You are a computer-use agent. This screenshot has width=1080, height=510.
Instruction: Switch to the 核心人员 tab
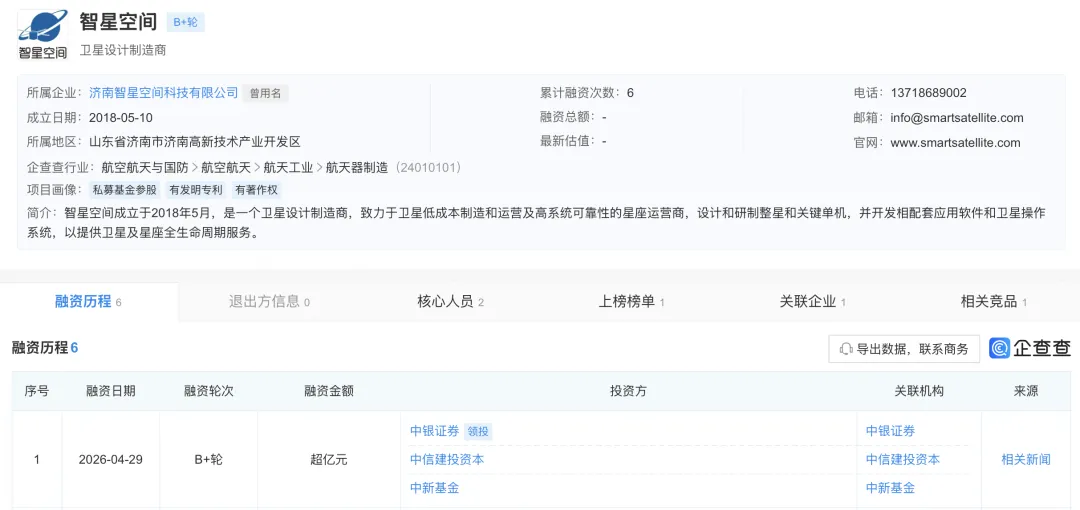point(450,301)
